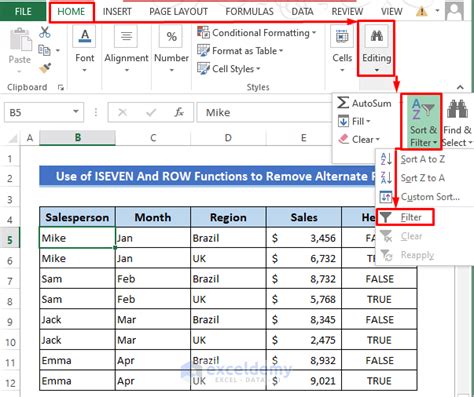
Task: Switch to the REVIEW tab
Action: (347, 12)
